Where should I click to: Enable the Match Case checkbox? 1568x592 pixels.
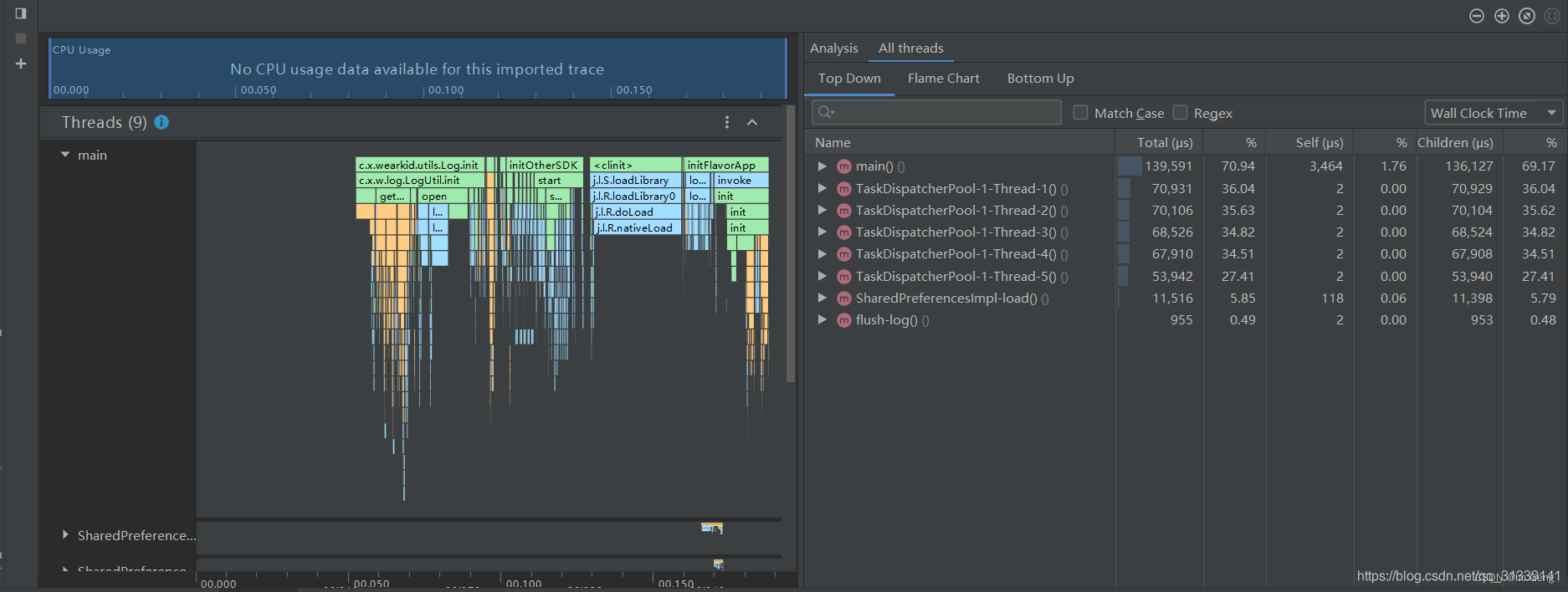[x=1080, y=112]
